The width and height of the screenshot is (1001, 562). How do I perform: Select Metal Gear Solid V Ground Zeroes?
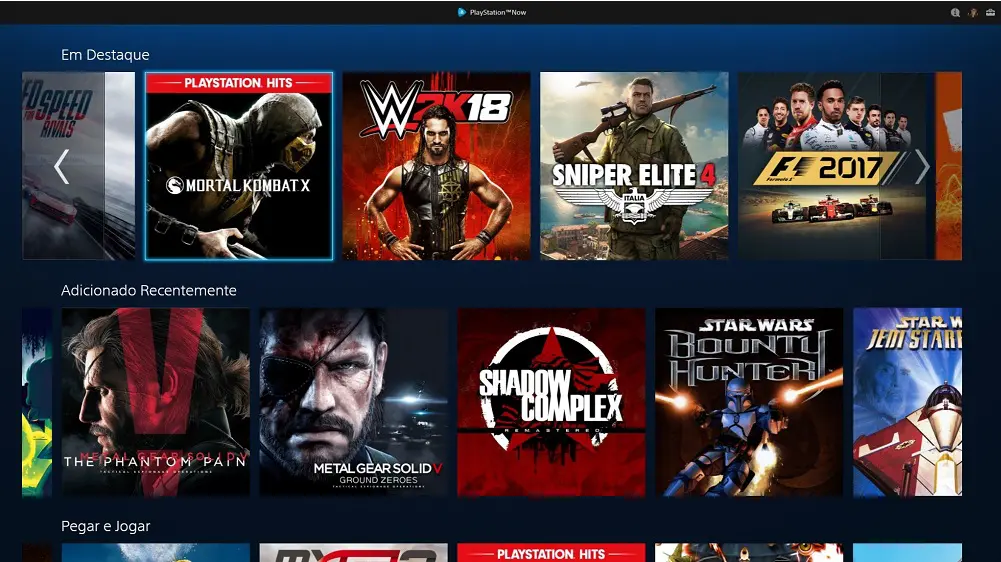pos(353,402)
